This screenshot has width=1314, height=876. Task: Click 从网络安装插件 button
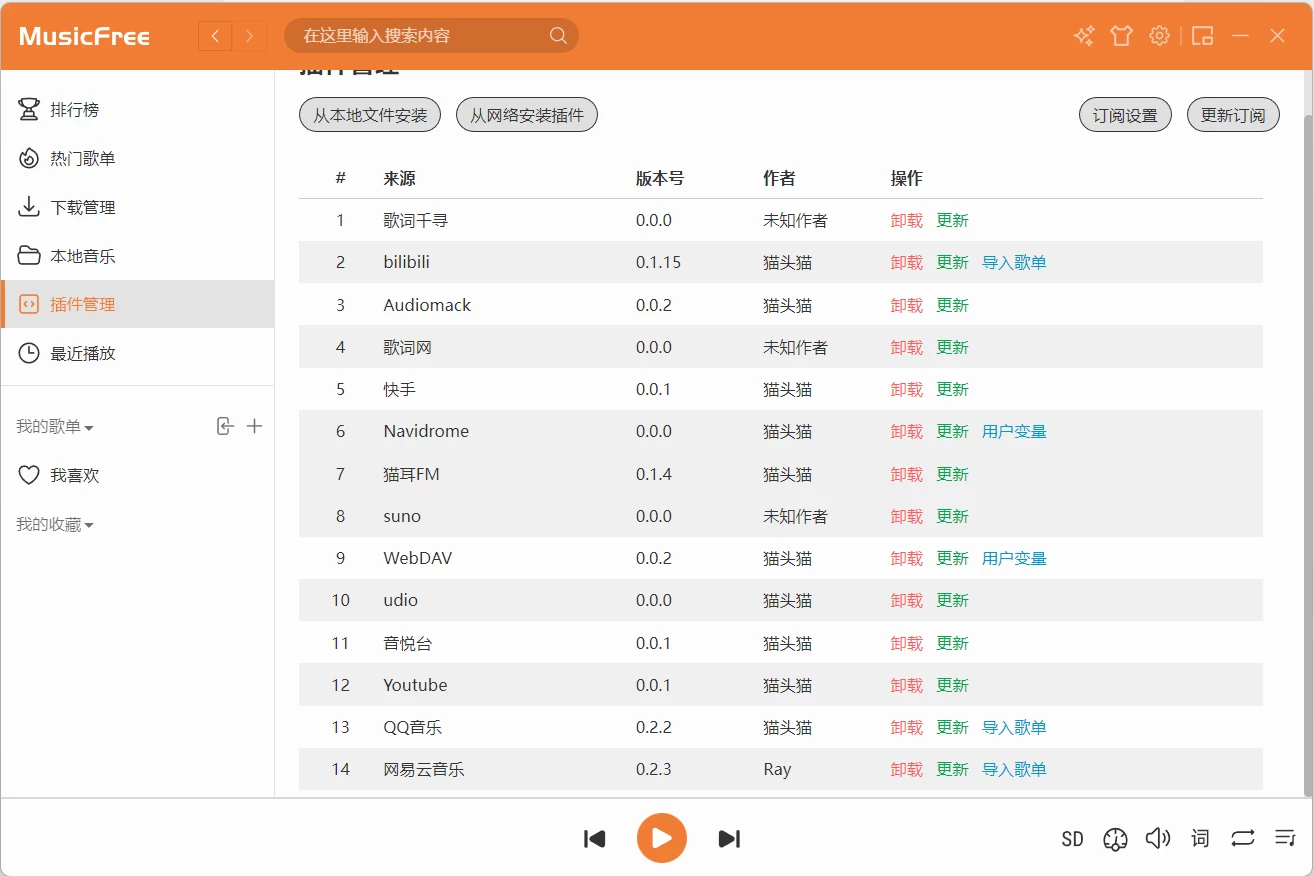pyautogui.click(x=527, y=115)
